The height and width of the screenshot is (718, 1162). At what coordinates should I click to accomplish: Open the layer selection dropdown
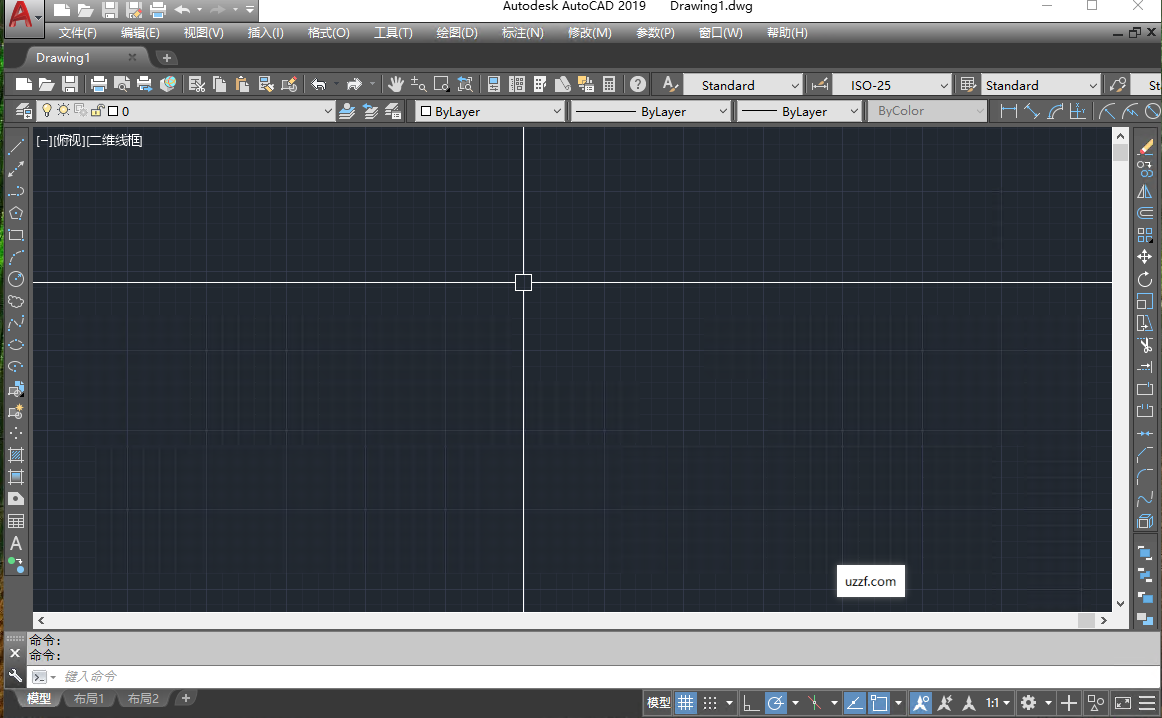(x=327, y=111)
